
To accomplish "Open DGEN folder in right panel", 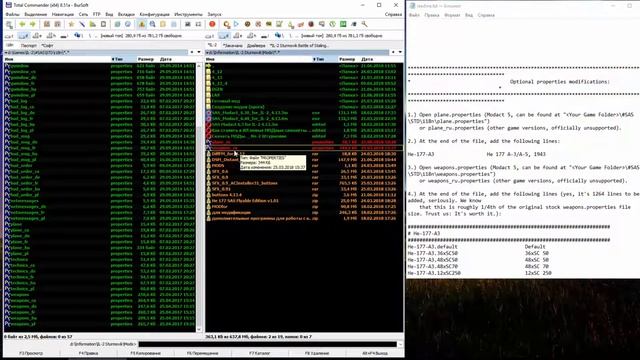I will click(x=218, y=89).
